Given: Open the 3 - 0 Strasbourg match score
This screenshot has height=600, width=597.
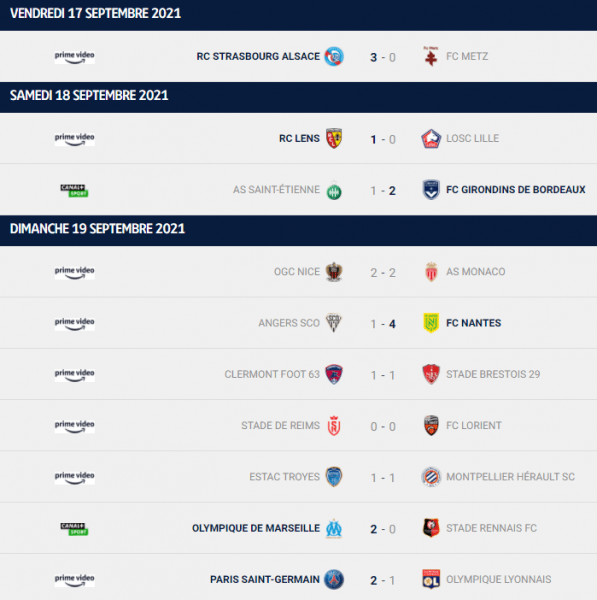Looking at the screenshot, I should pyautogui.click(x=383, y=57).
